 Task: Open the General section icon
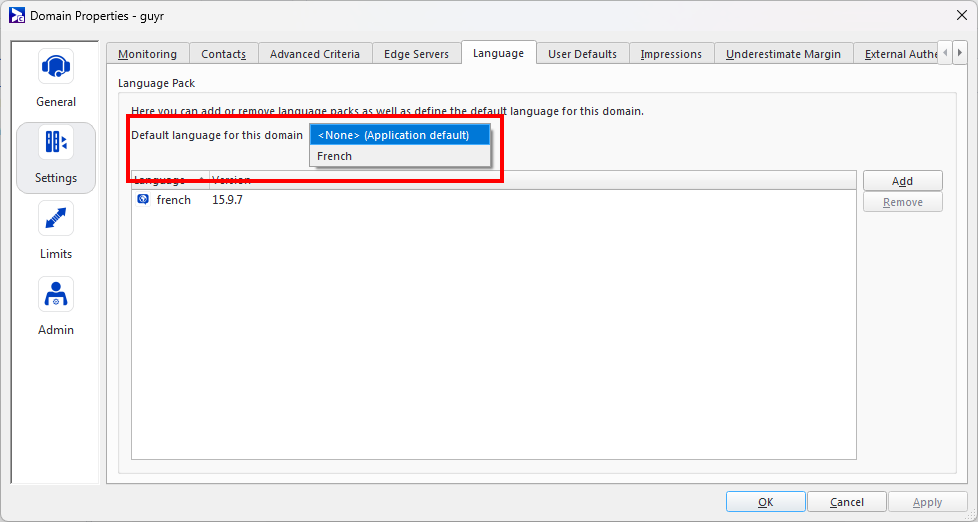pyautogui.click(x=56, y=67)
